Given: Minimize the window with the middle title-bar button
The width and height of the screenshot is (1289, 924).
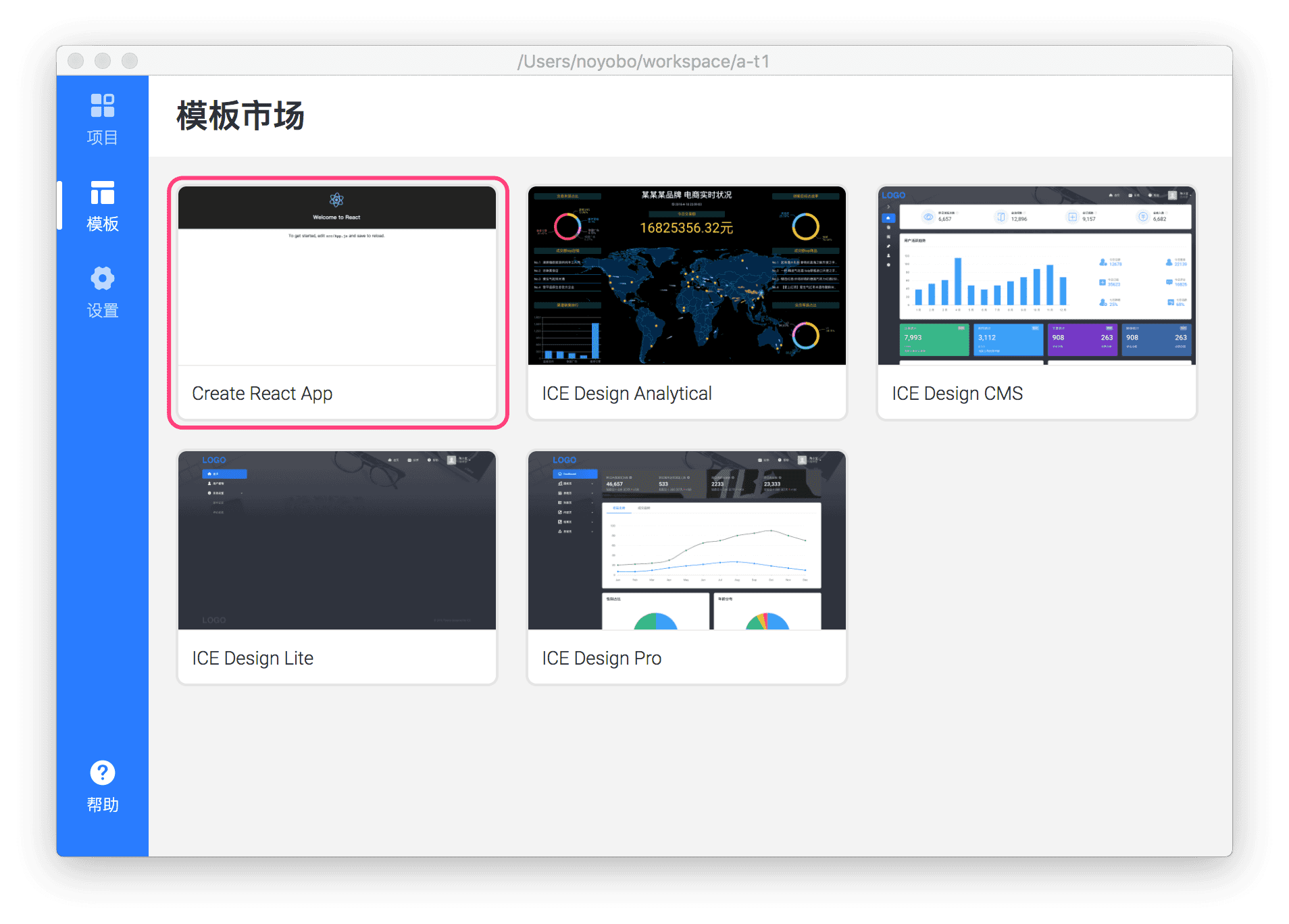Looking at the screenshot, I should [x=103, y=61].
